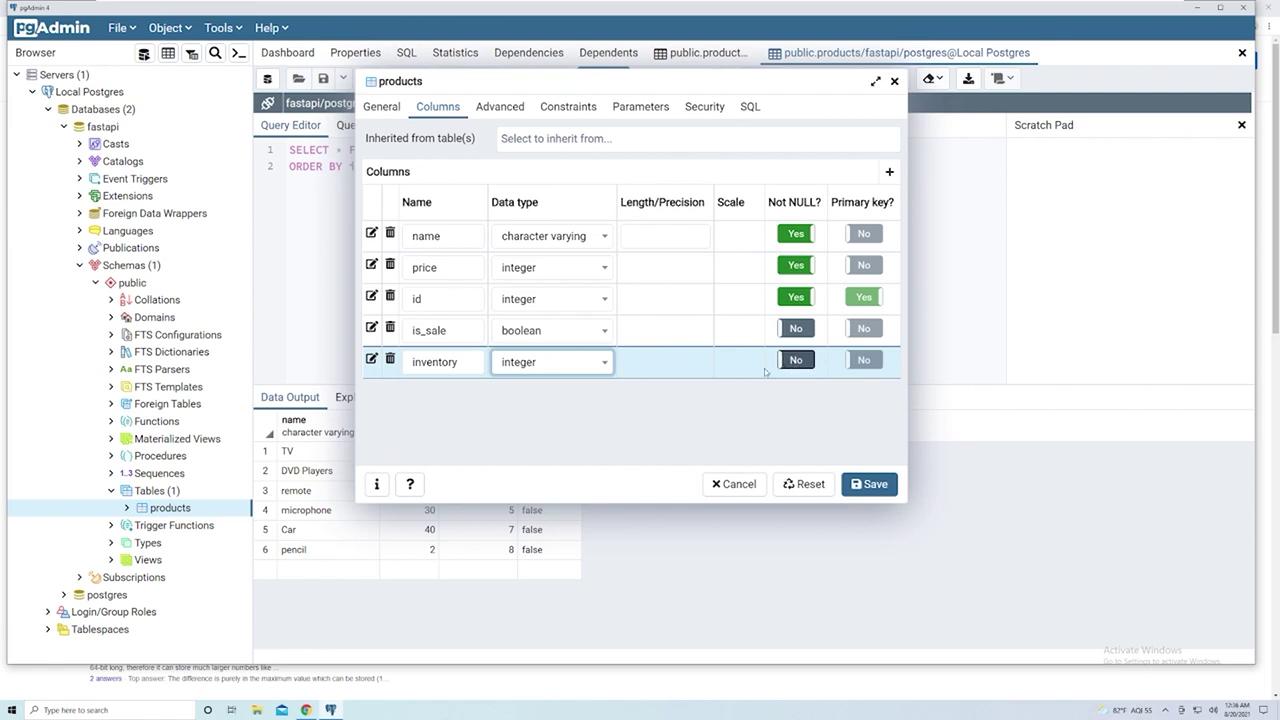Open the Select to inherit from dropdown
Image resolution: width=1280 pixels, height=720 pixels.
(x=698, y=139)
